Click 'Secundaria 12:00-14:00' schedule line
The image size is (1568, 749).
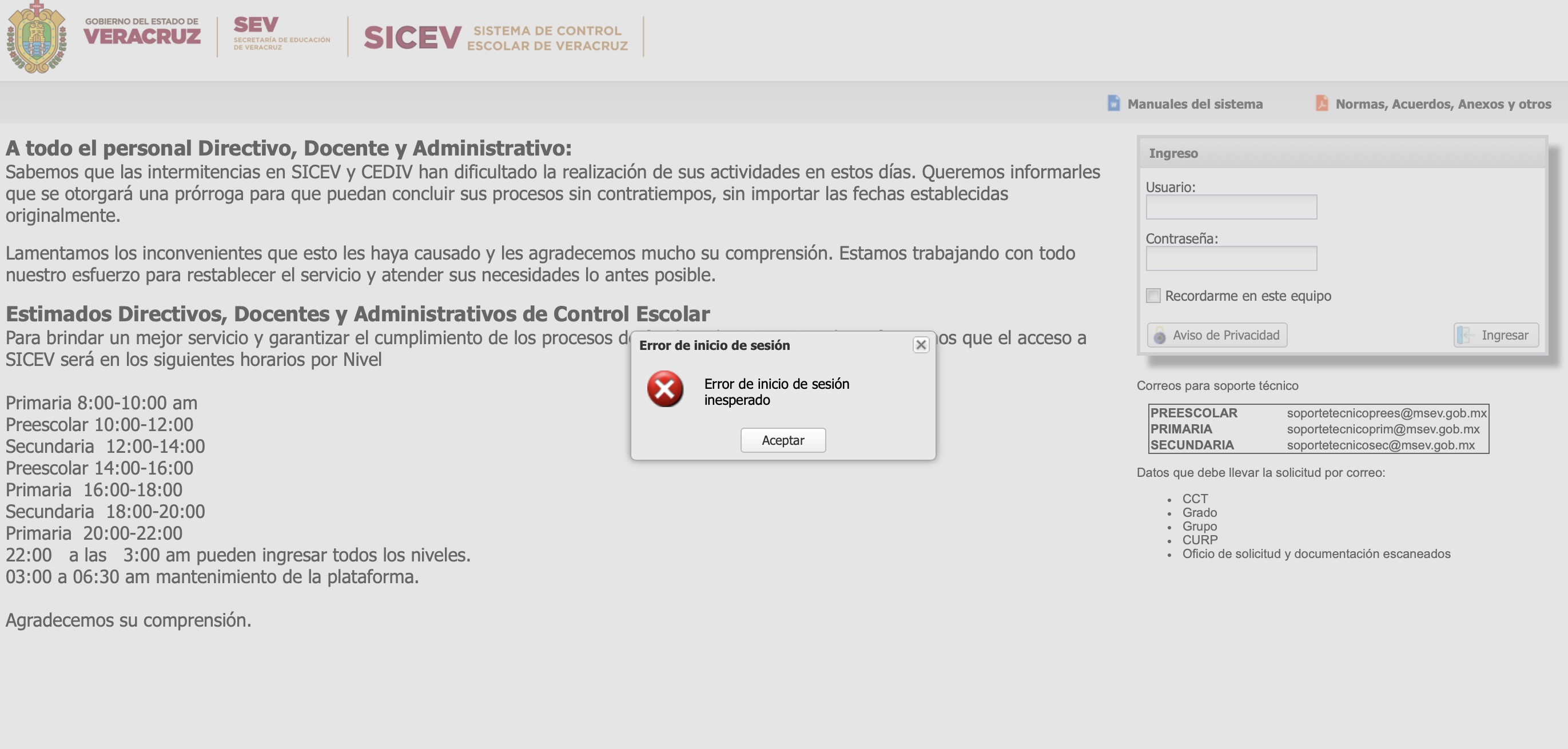[x=105, y=446]
